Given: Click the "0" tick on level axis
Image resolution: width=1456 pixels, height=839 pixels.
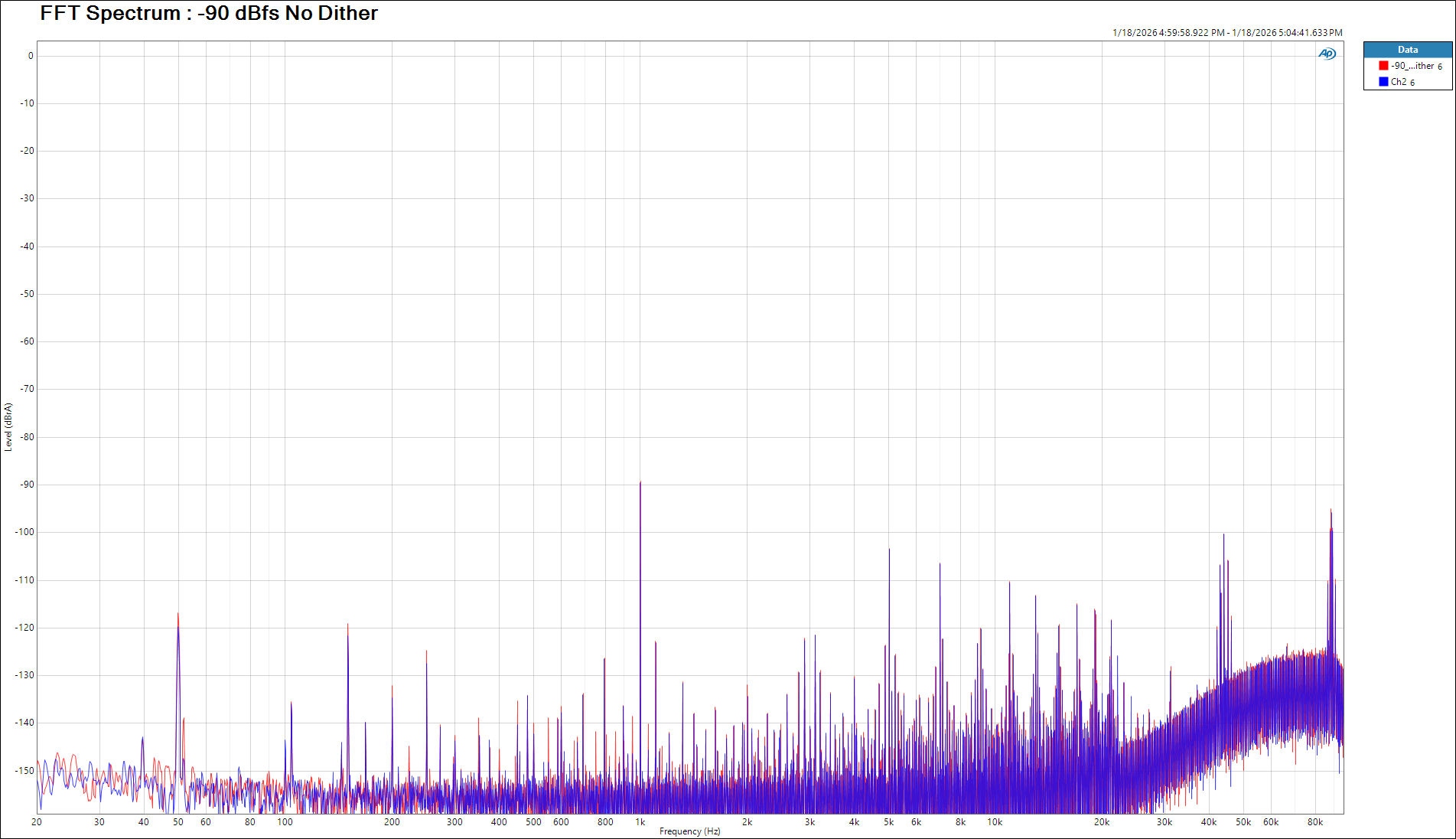Looking at the screenshot, I should [31, 56].
